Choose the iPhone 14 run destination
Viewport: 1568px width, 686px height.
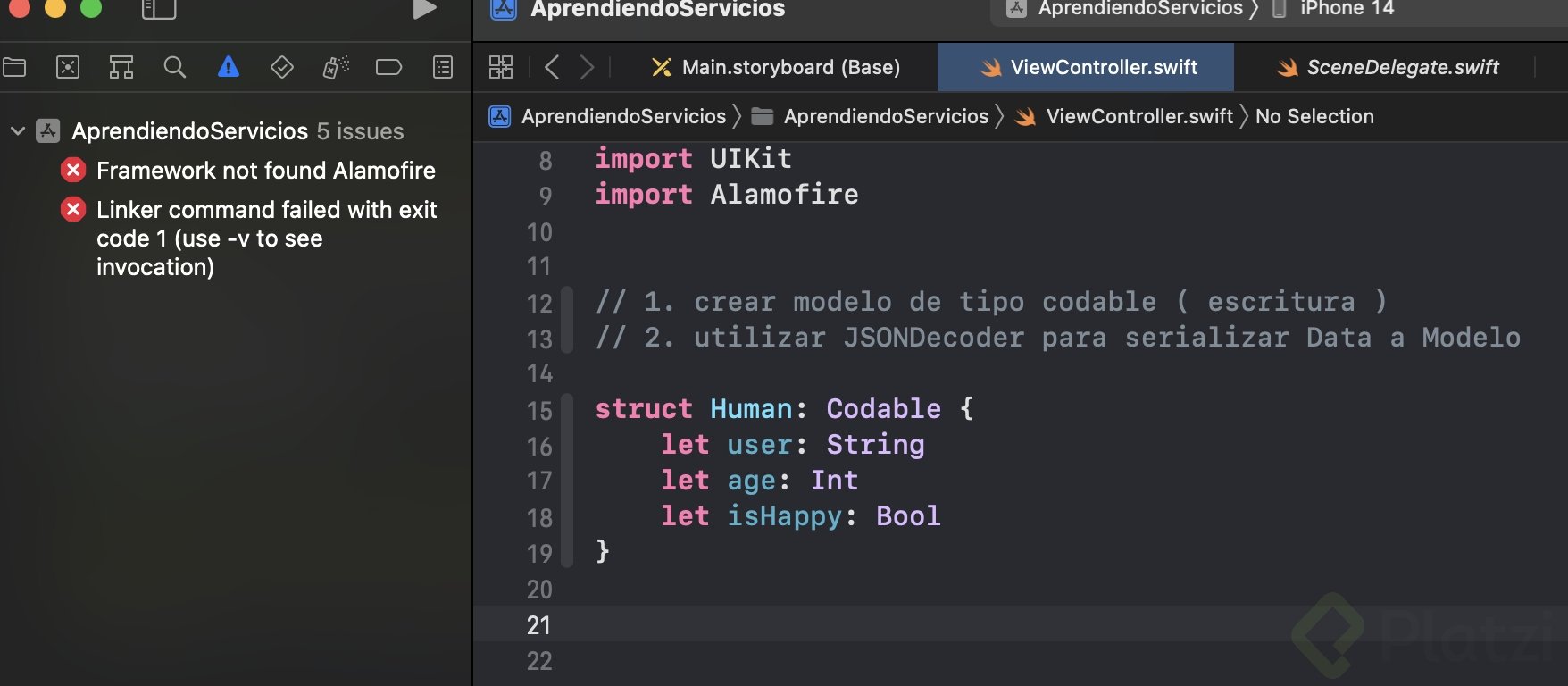click(1332, 9)
